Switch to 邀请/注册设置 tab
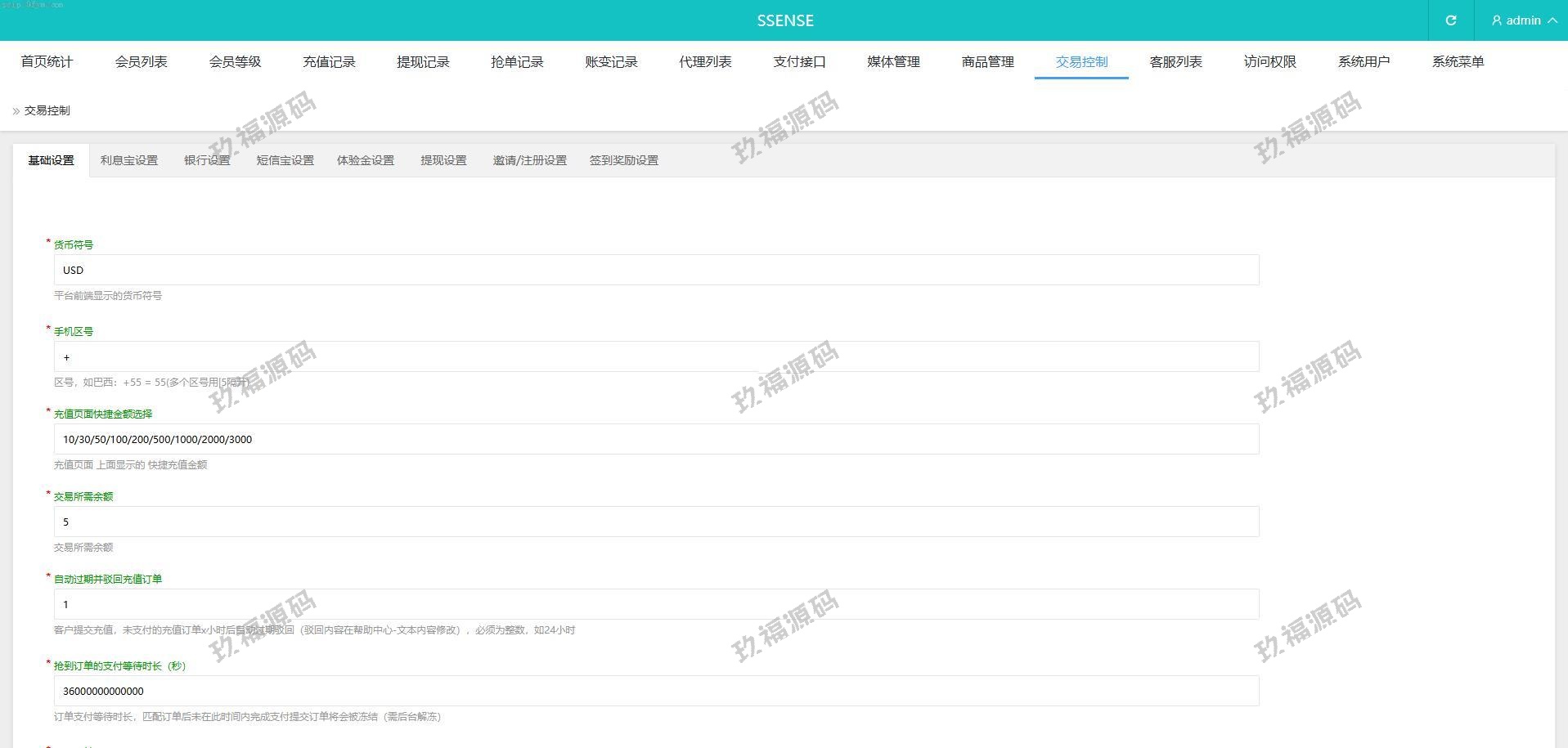The width and height of the screenshot is (1568, 748). [529, 160]
